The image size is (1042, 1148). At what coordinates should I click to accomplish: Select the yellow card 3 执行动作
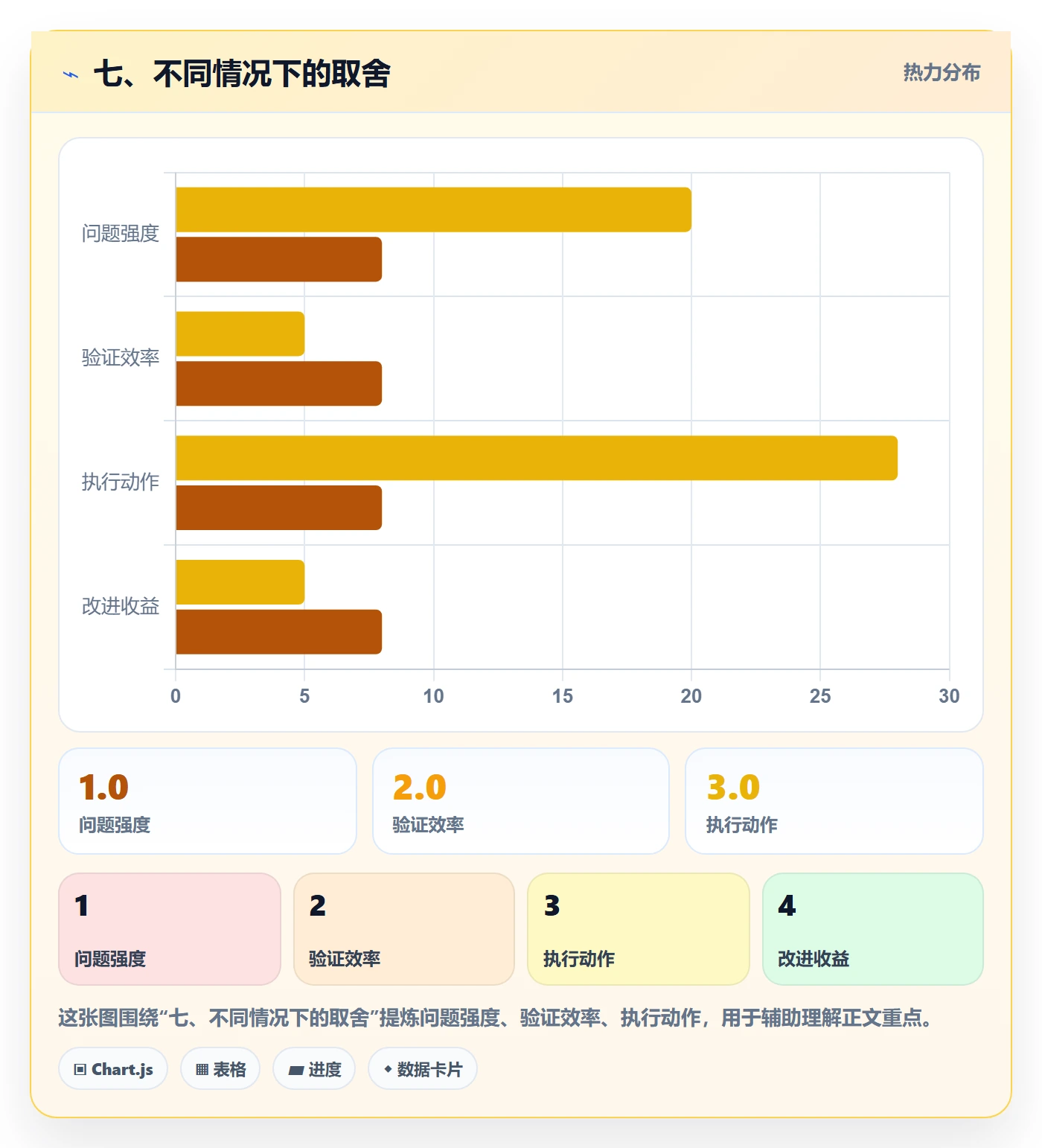point(639,929)
